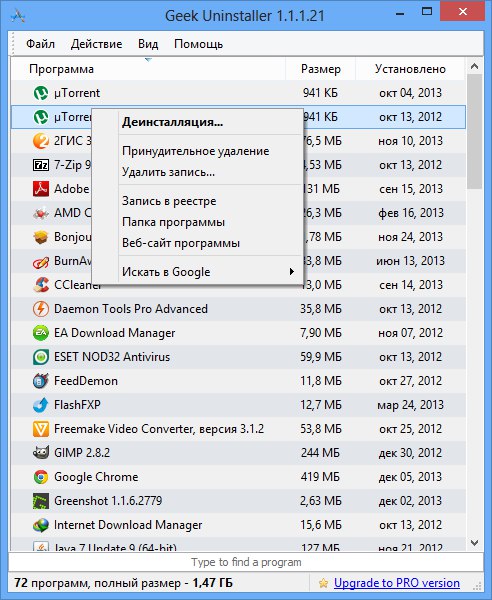Screen dimensions: 492x600
Task: Select the Internet Download Manager entry
Action: pos(238,525)
